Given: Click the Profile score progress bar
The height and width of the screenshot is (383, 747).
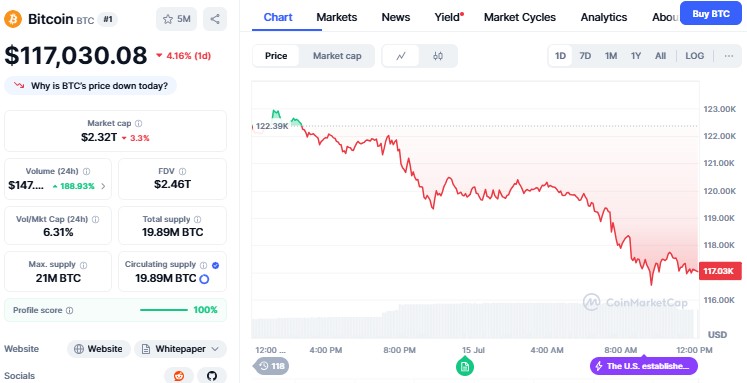Looking at the screenshot, I should tap(163, 310).
